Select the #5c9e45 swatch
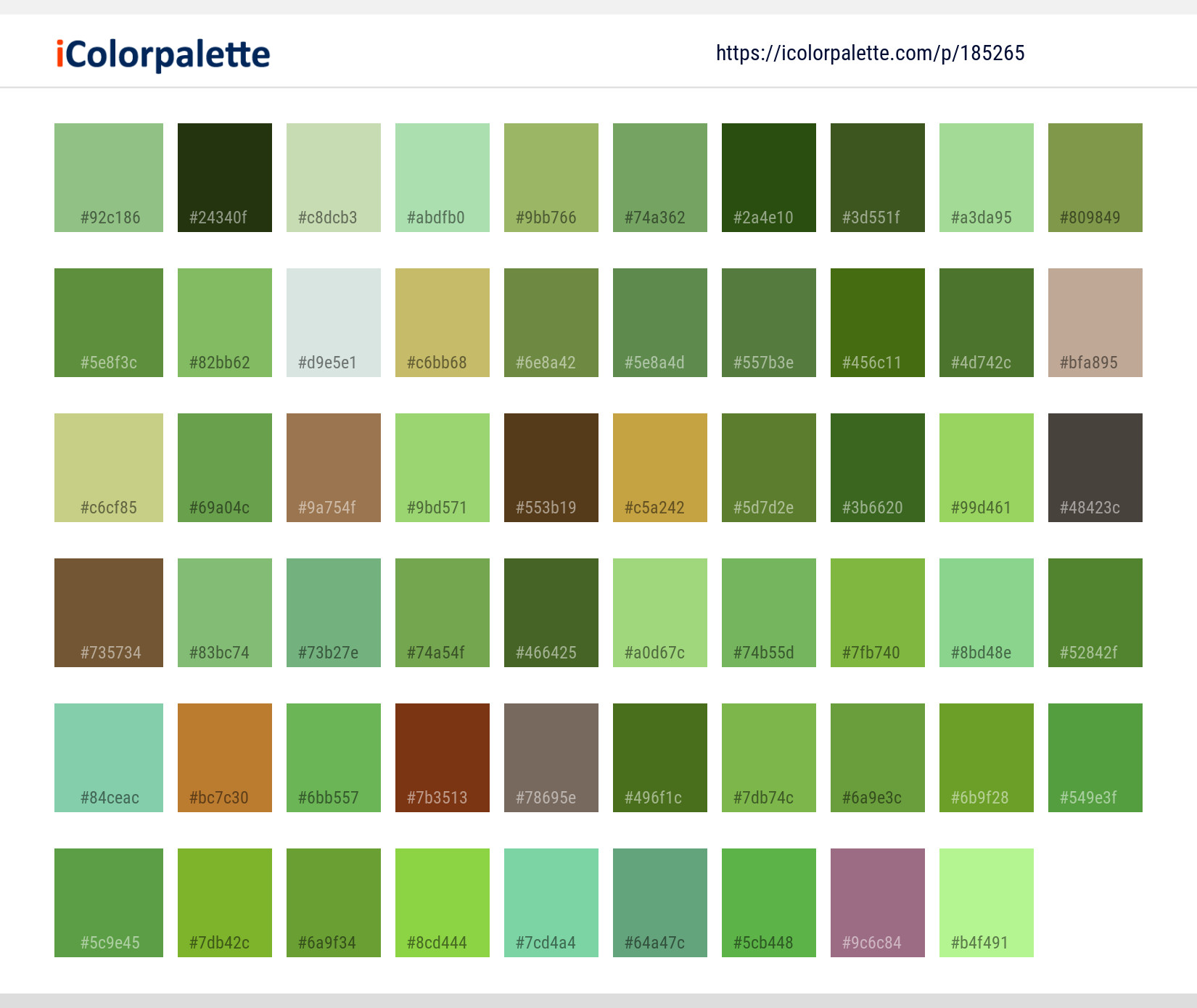 pyautogui.click(x=109, y=903)
